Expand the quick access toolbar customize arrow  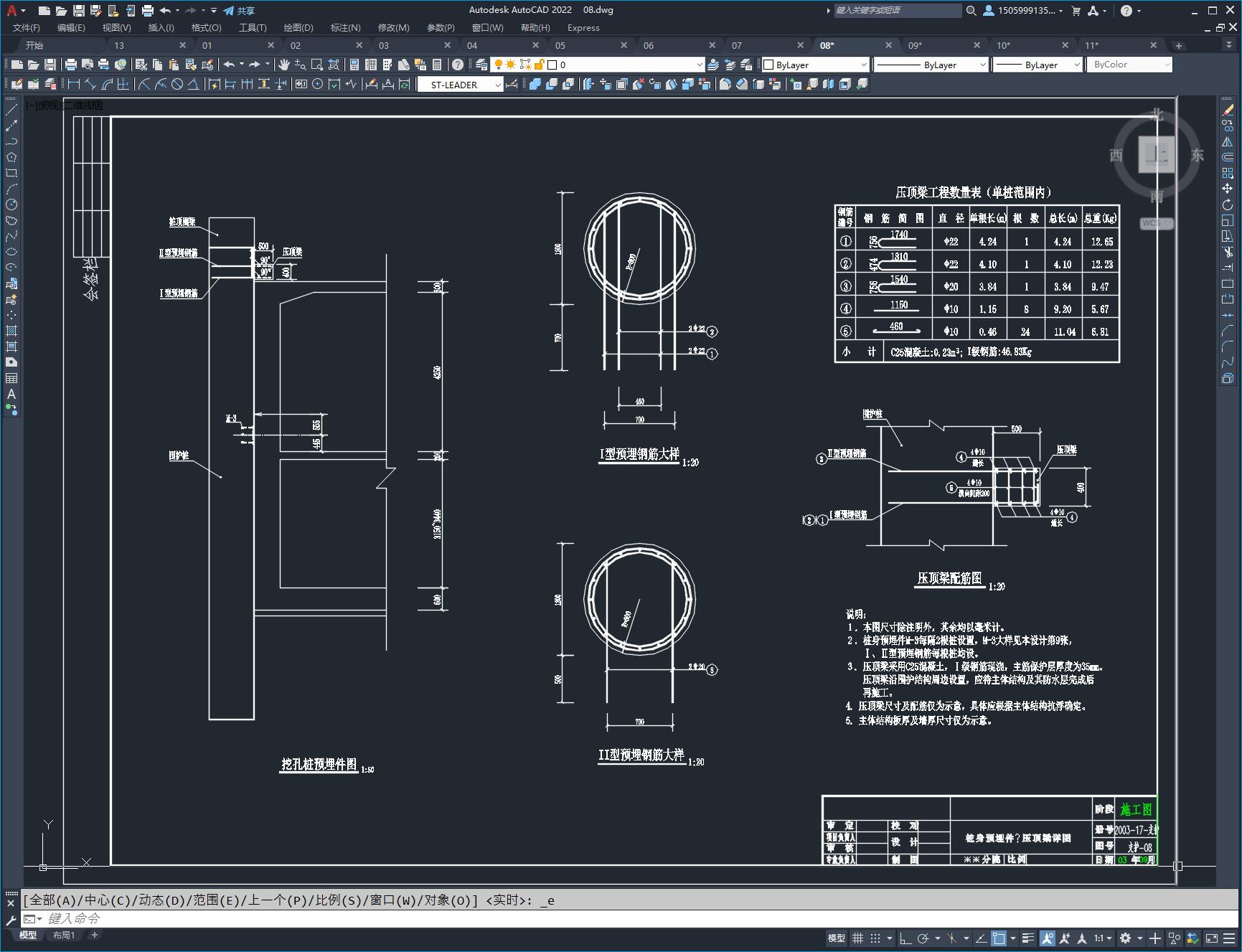click(x=214, y=11)
